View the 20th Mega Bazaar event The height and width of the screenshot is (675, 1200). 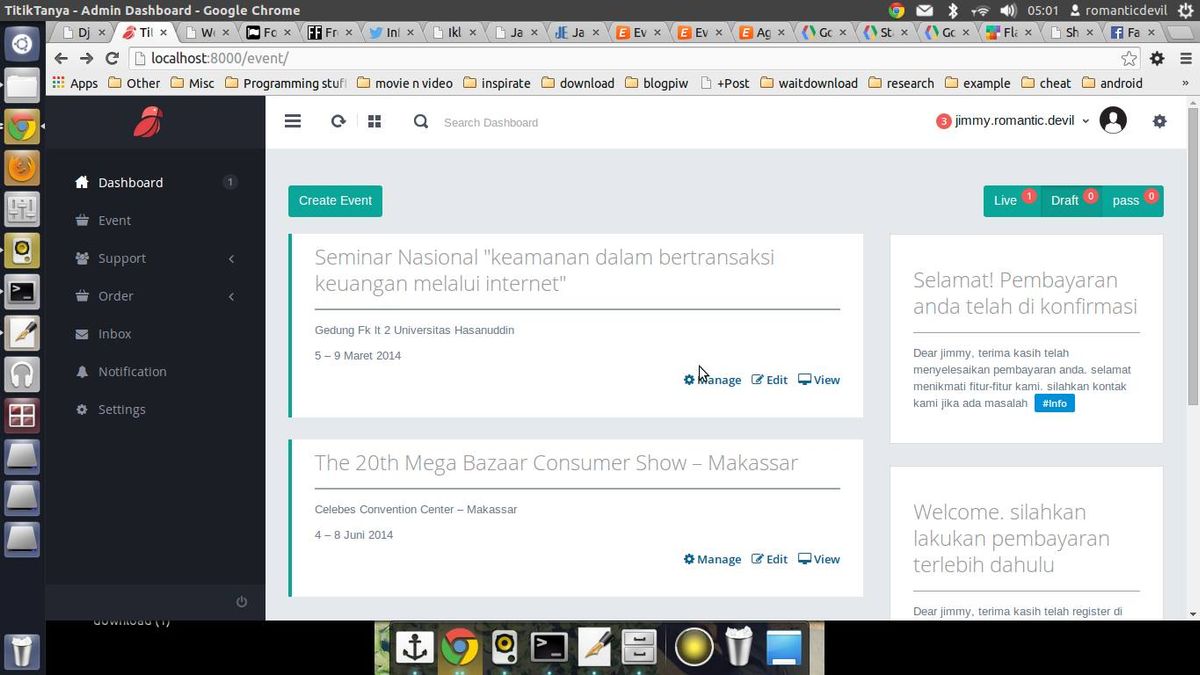tap(819, 559)
